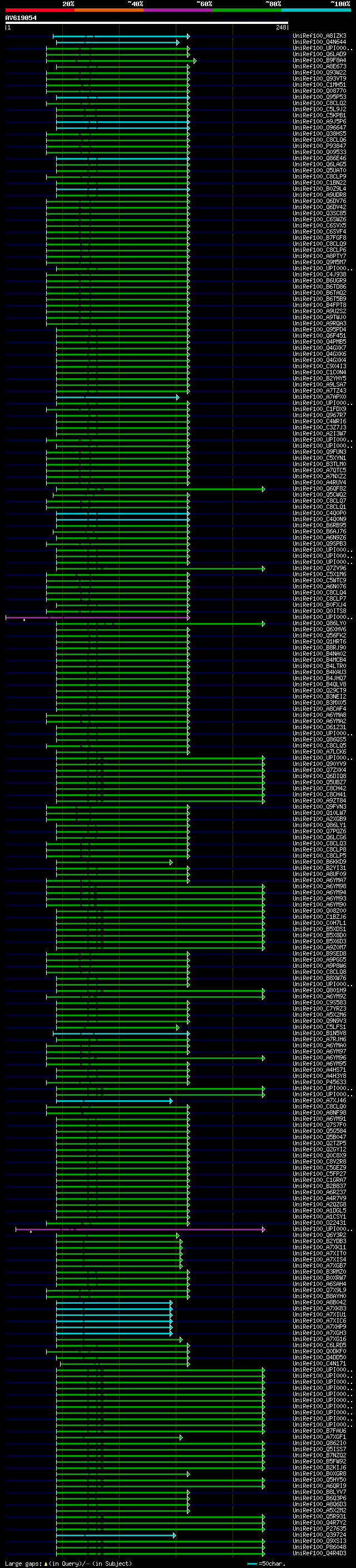Open hit UniRef100_A8E673
Image resolution: width=356 pixels, height=1568 pixels.
pyautogui.click(x=319, y=66)
